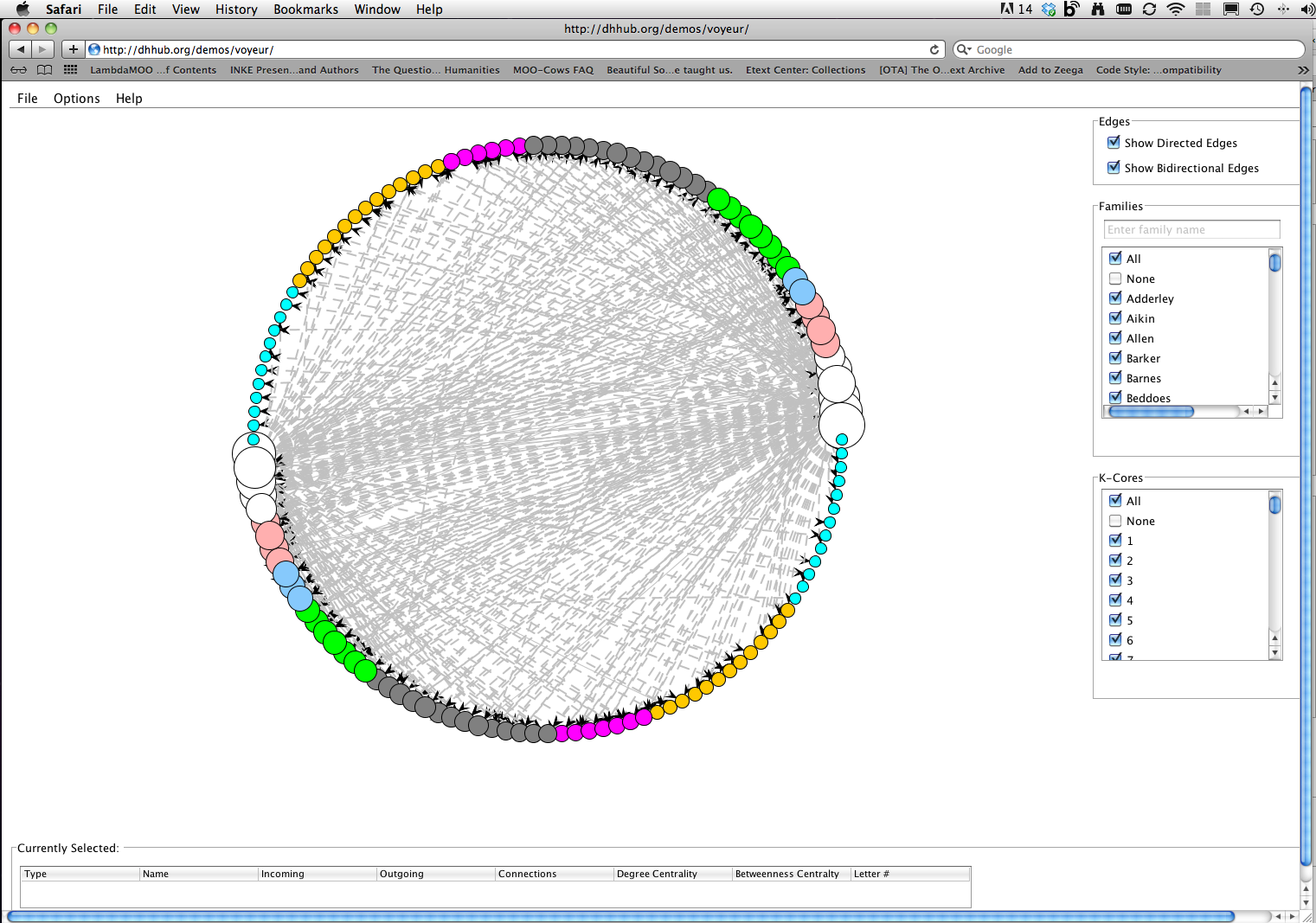The image size is (1316, 923).
Task: Click the magnifier icon in Google search field
Action: [x=964, y=49]
